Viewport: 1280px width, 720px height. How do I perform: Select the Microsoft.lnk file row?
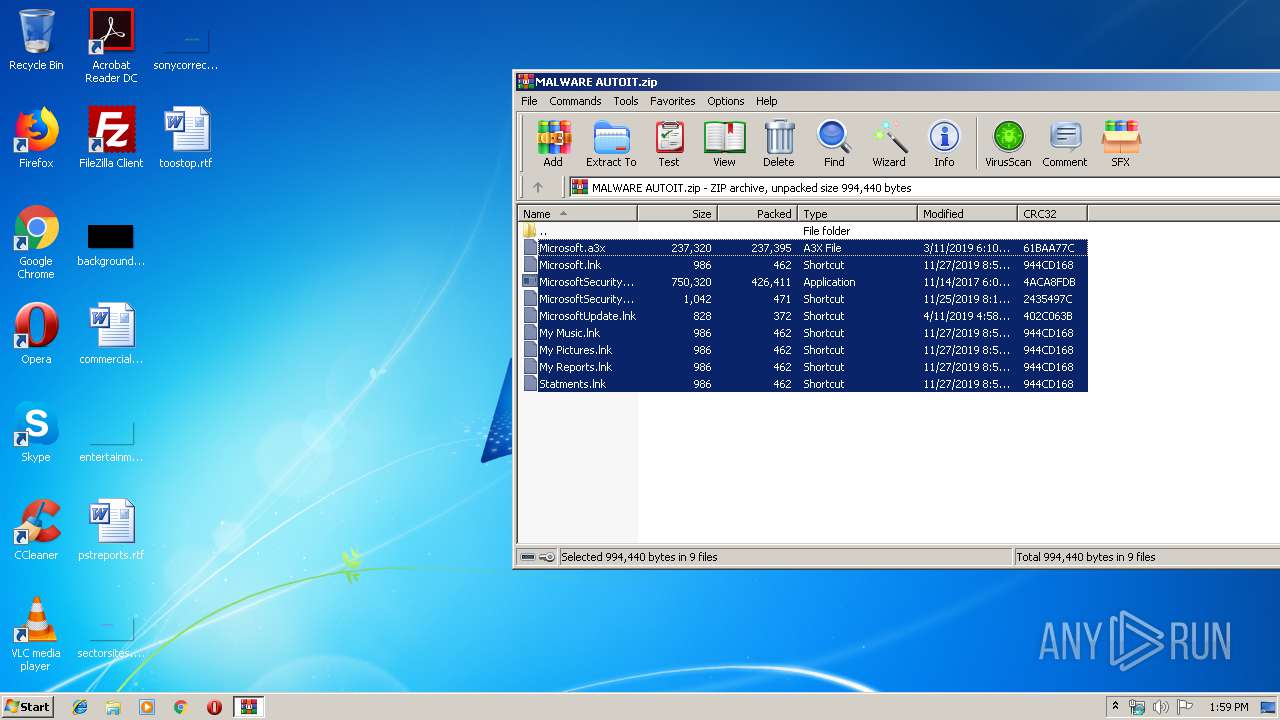pyautogui.click(x=803, y=265)
